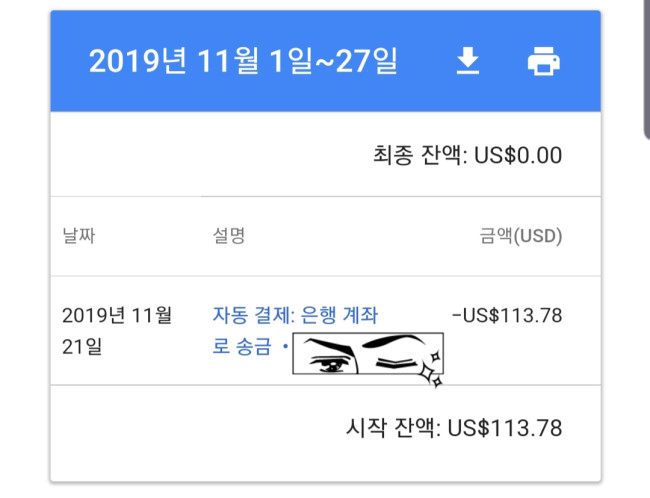
Task: Click the 2019년 11월 1일~27일 header title
Action: [x=243, y=62]
